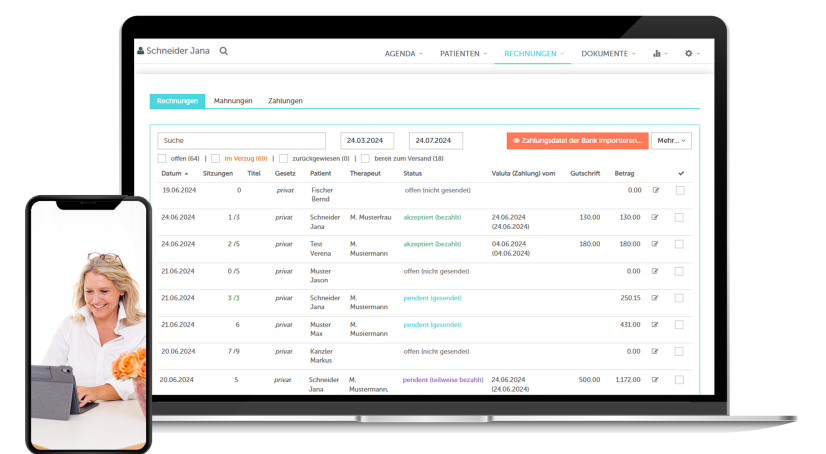The width and height of the screenshot is (826, 454).
Task: Click into the Suche search field
Action: [x=241, y=141]
